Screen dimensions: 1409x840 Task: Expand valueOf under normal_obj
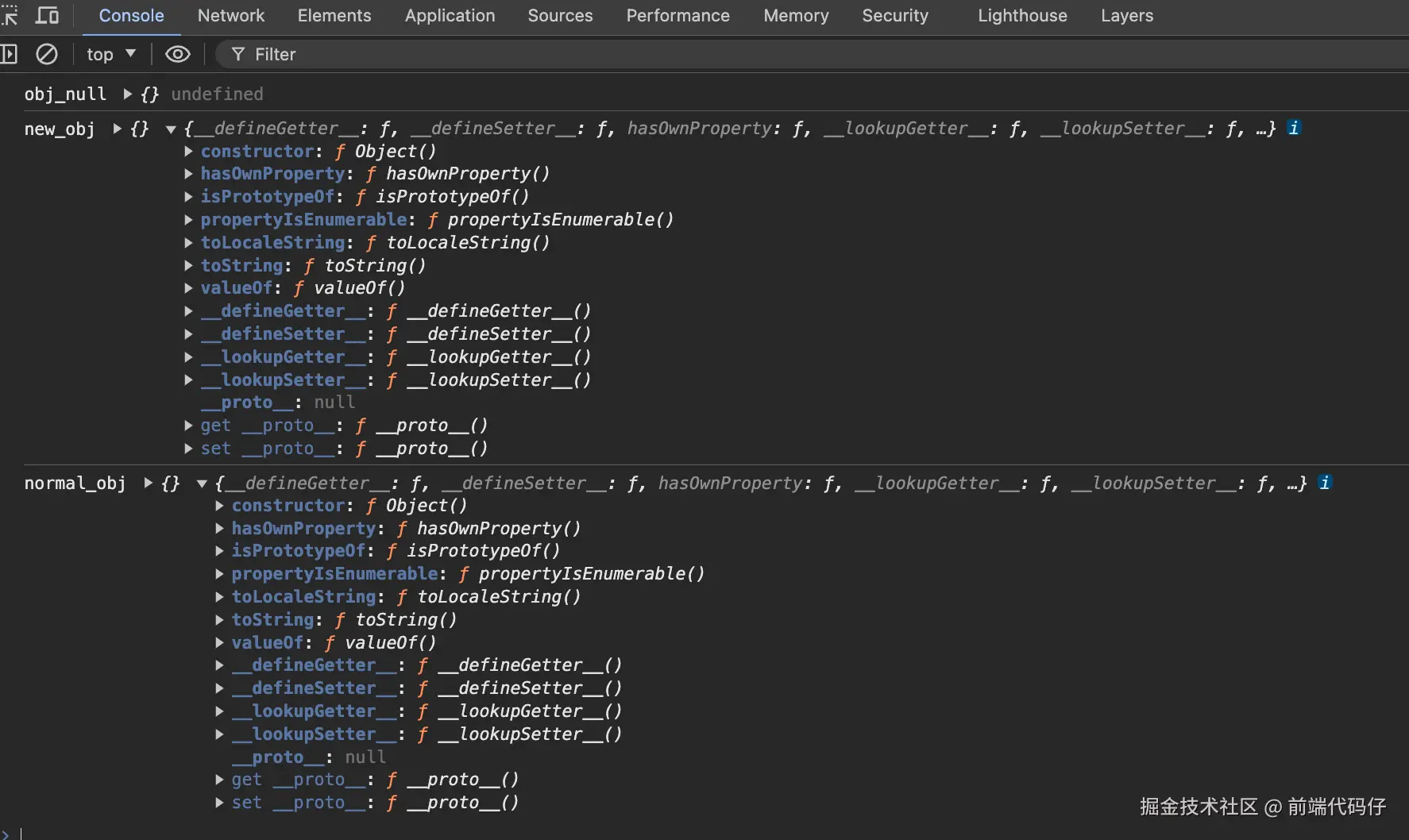[219, 642]
